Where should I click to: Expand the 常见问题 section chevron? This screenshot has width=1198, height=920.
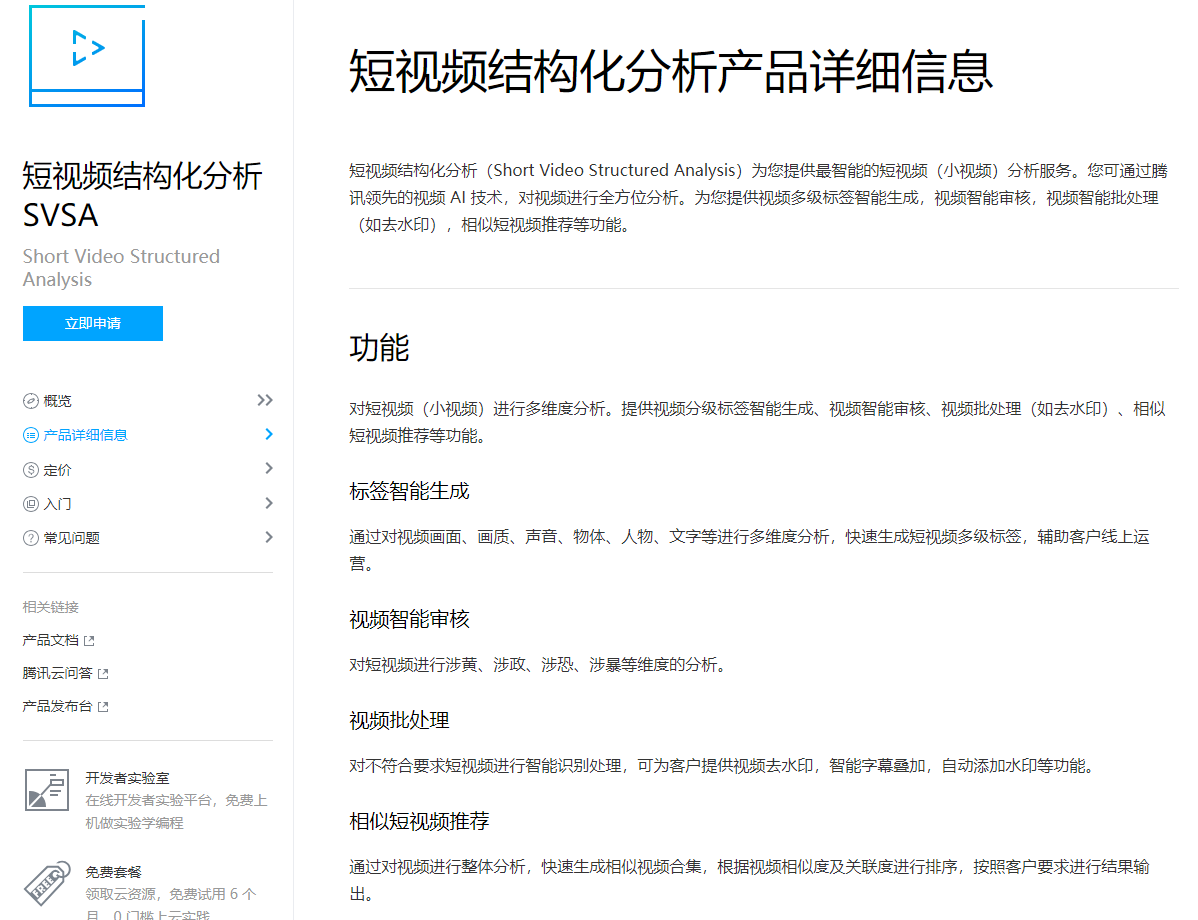coord(268,537)
